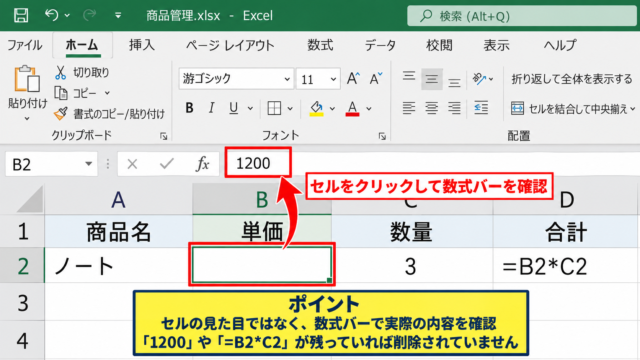Expand the 貼り付け options arrow

pyautogui.click(x=27, y=118)
